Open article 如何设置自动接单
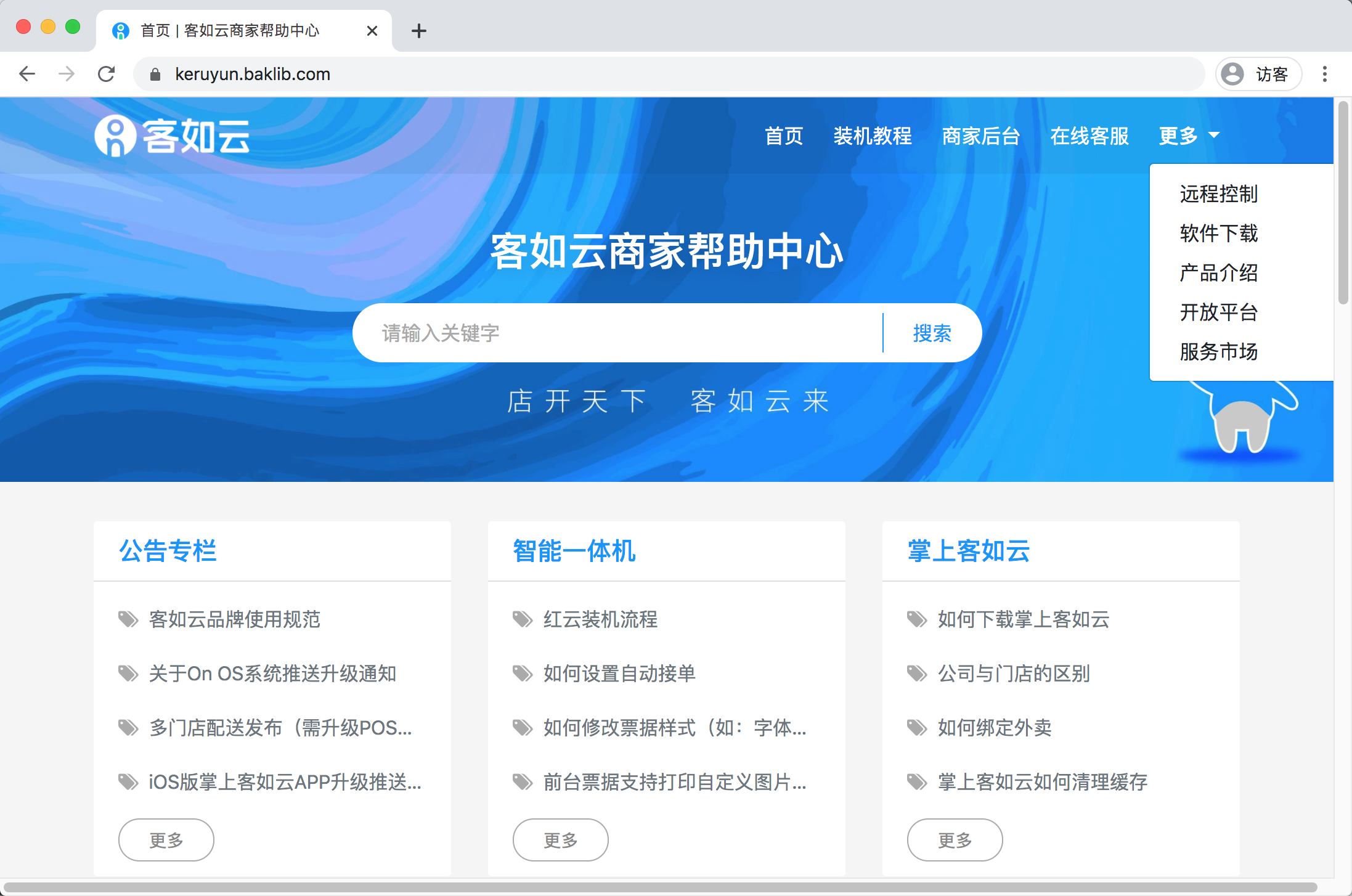Viewport: 1352px width, 896px height. pos(619,674)
